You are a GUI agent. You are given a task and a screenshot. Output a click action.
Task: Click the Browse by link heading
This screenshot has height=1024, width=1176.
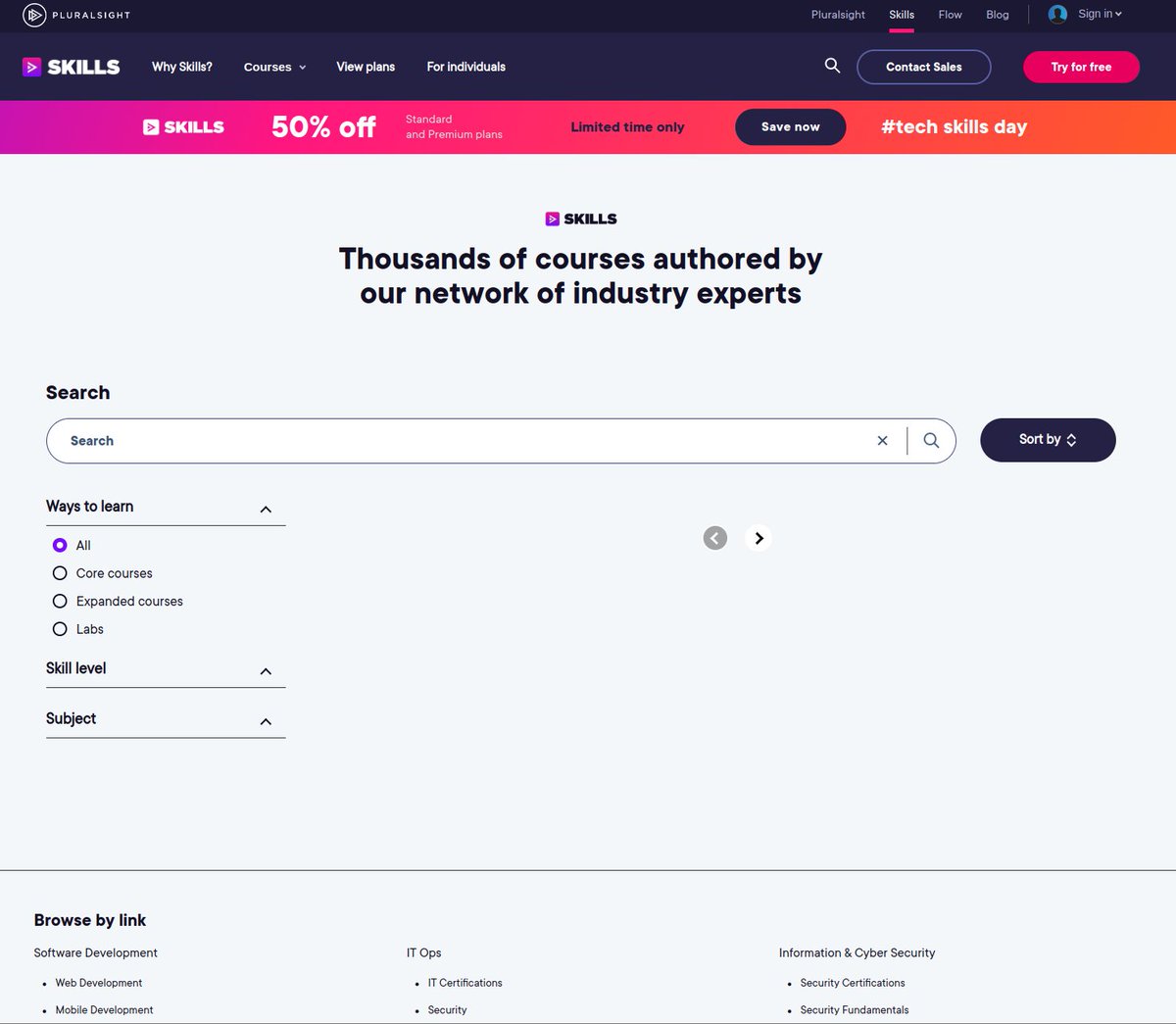click(x=89, y=920)
